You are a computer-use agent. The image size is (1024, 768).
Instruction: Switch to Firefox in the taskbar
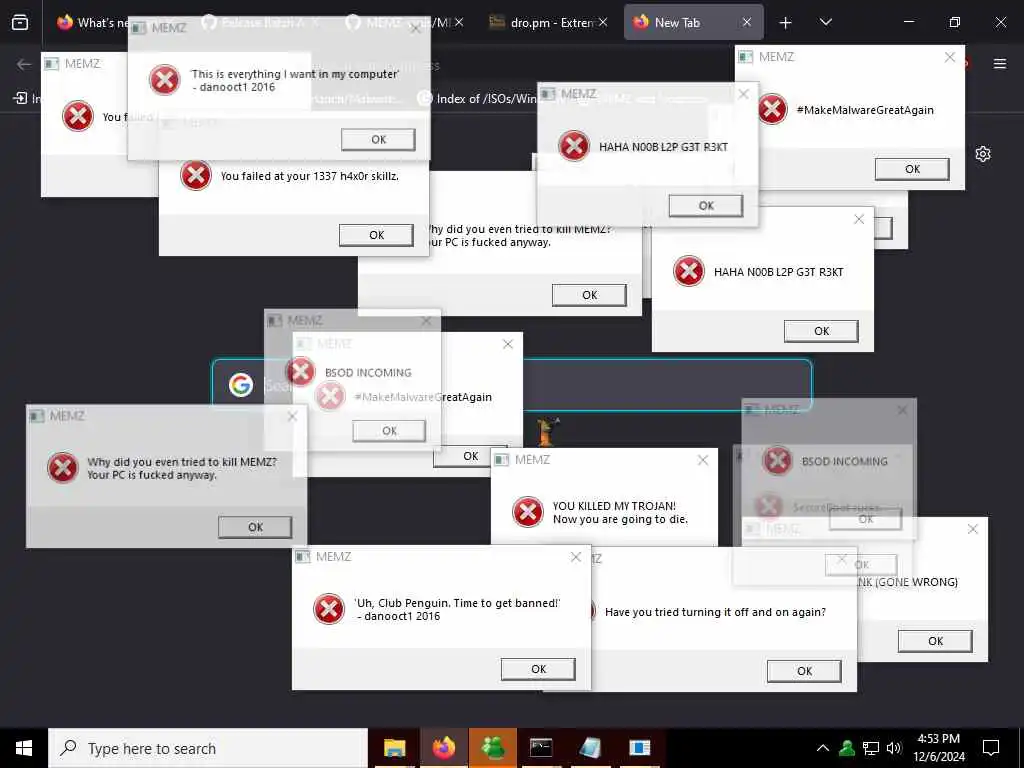click(x=444, y=748)
